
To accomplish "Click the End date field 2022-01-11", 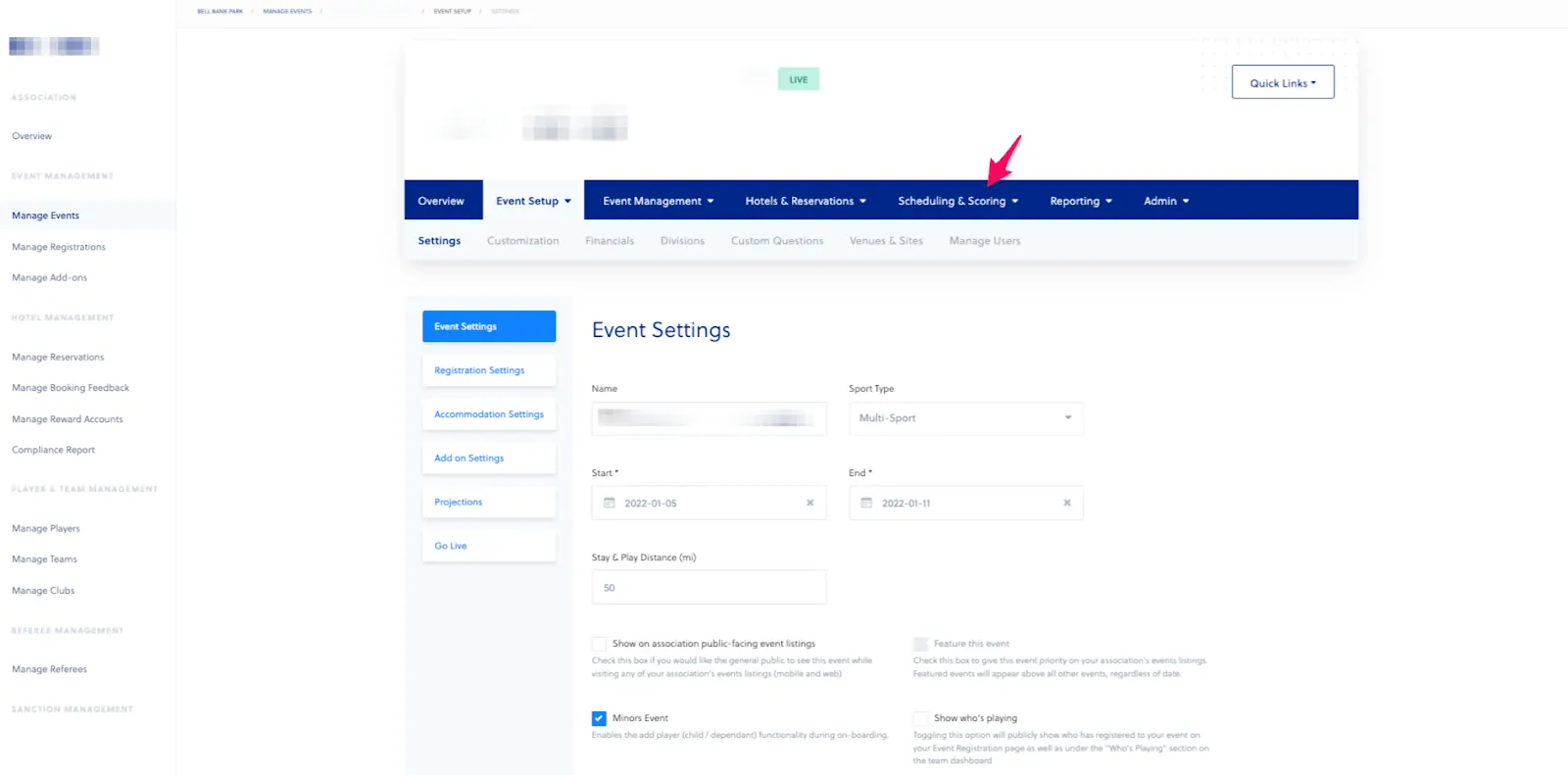I will pos(966,503).
